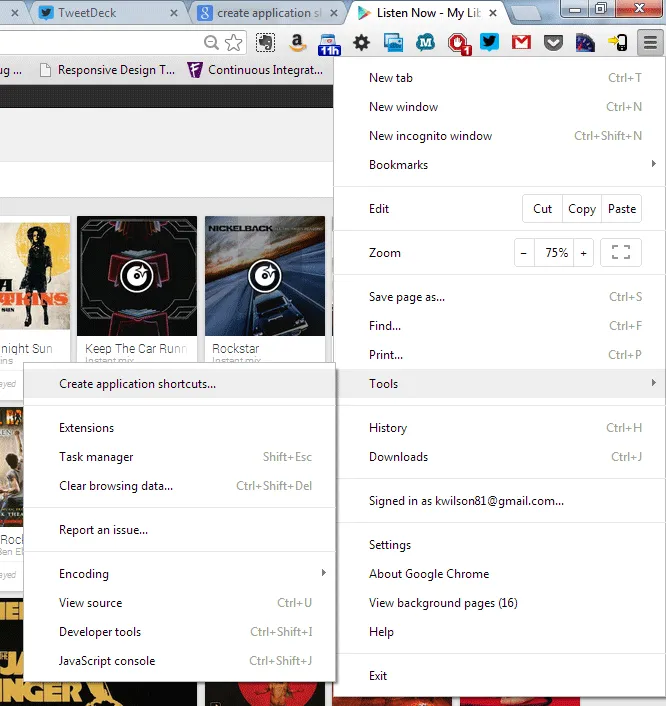666x706 pixels.
Task: Open the Gmail extension icon
Action: [521, 42]
